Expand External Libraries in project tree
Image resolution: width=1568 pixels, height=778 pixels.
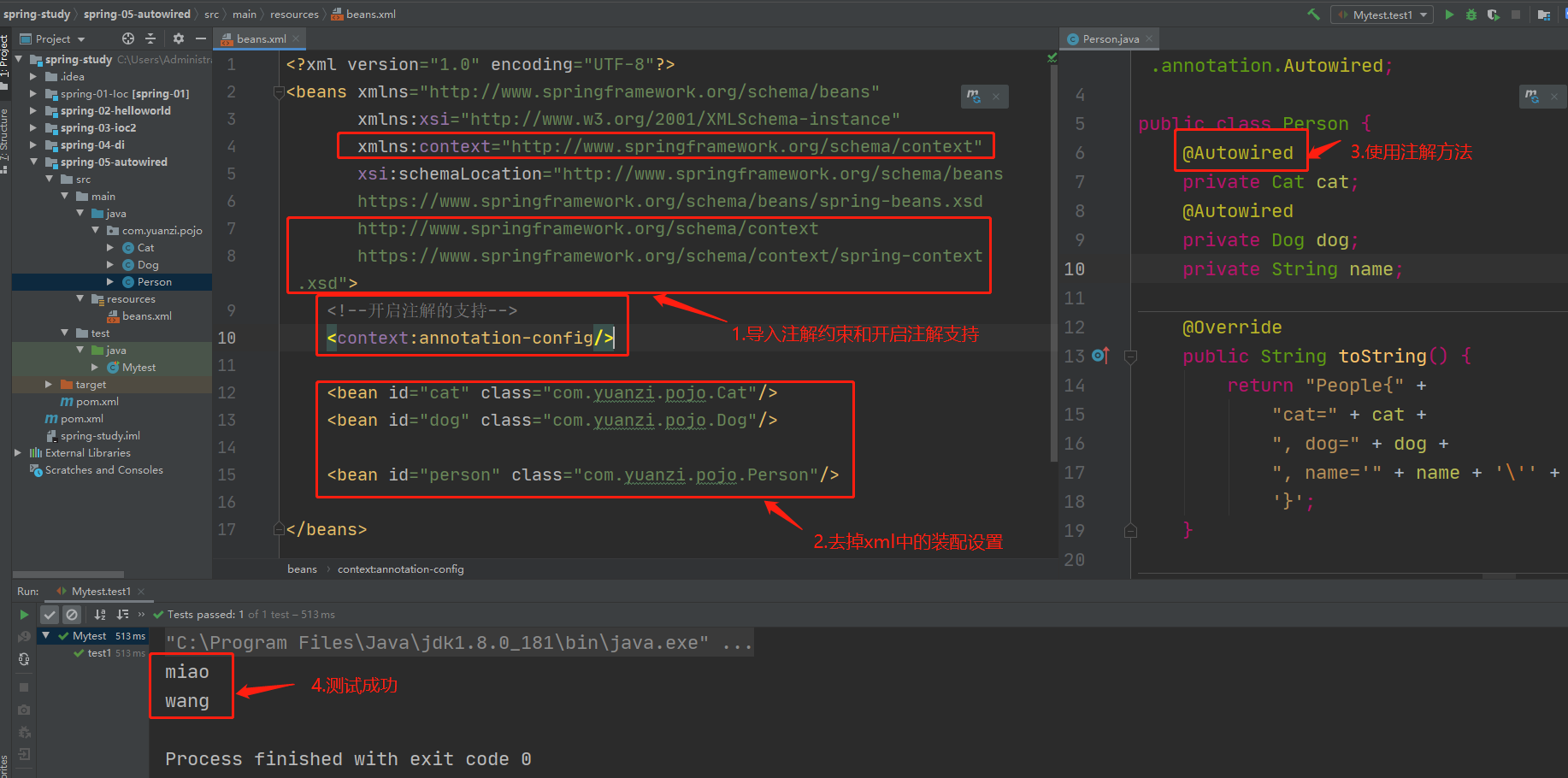coord(19,453)
